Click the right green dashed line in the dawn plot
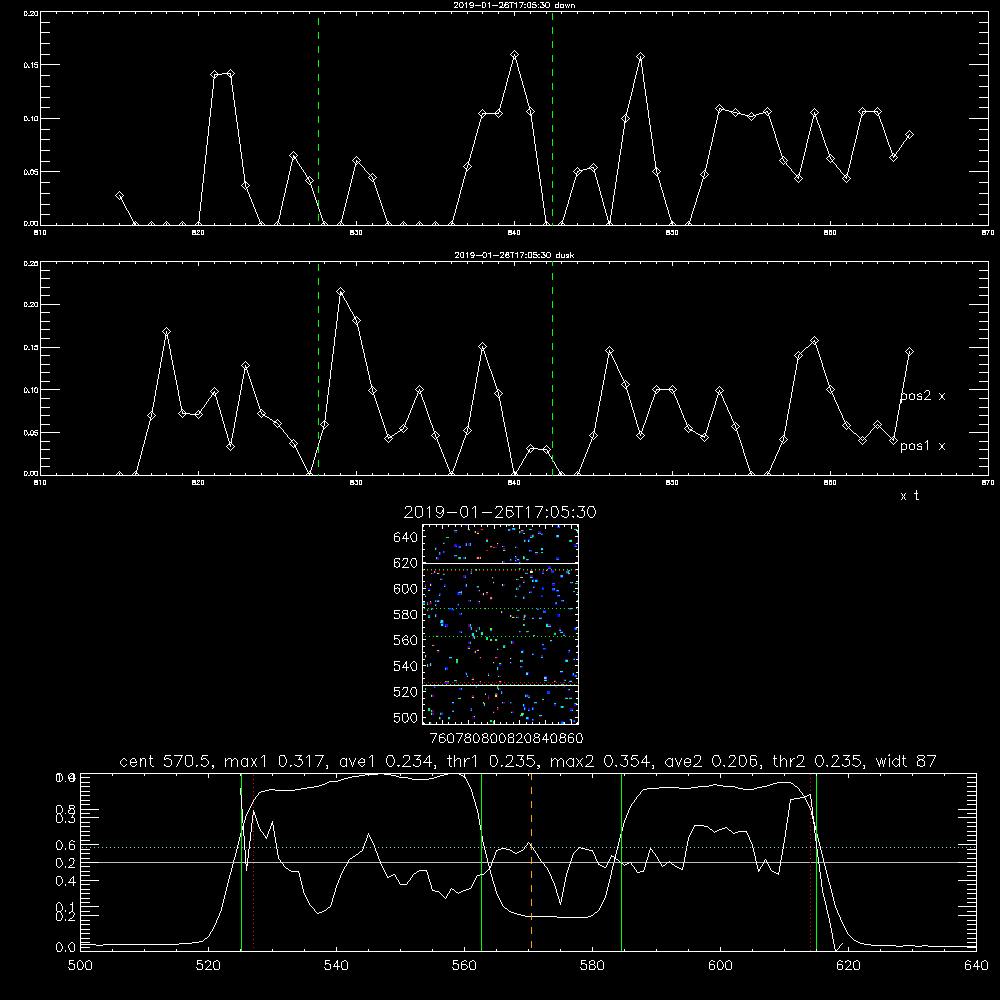Viewport: 1000px width, 1000px height. 552,119
